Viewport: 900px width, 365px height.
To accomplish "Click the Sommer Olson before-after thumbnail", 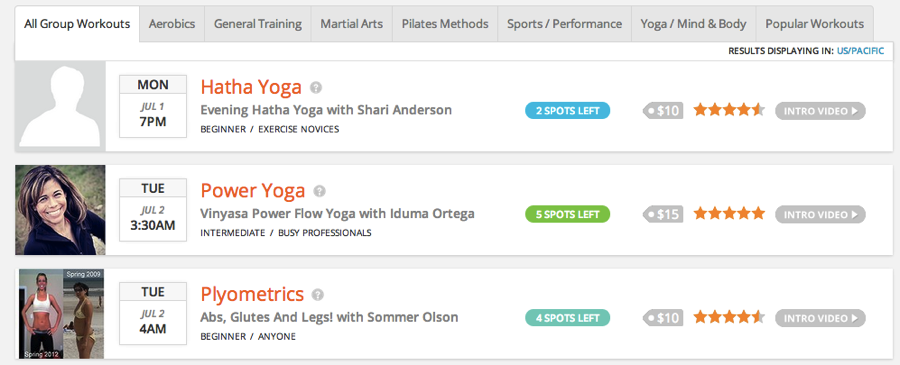I will 60,314.
